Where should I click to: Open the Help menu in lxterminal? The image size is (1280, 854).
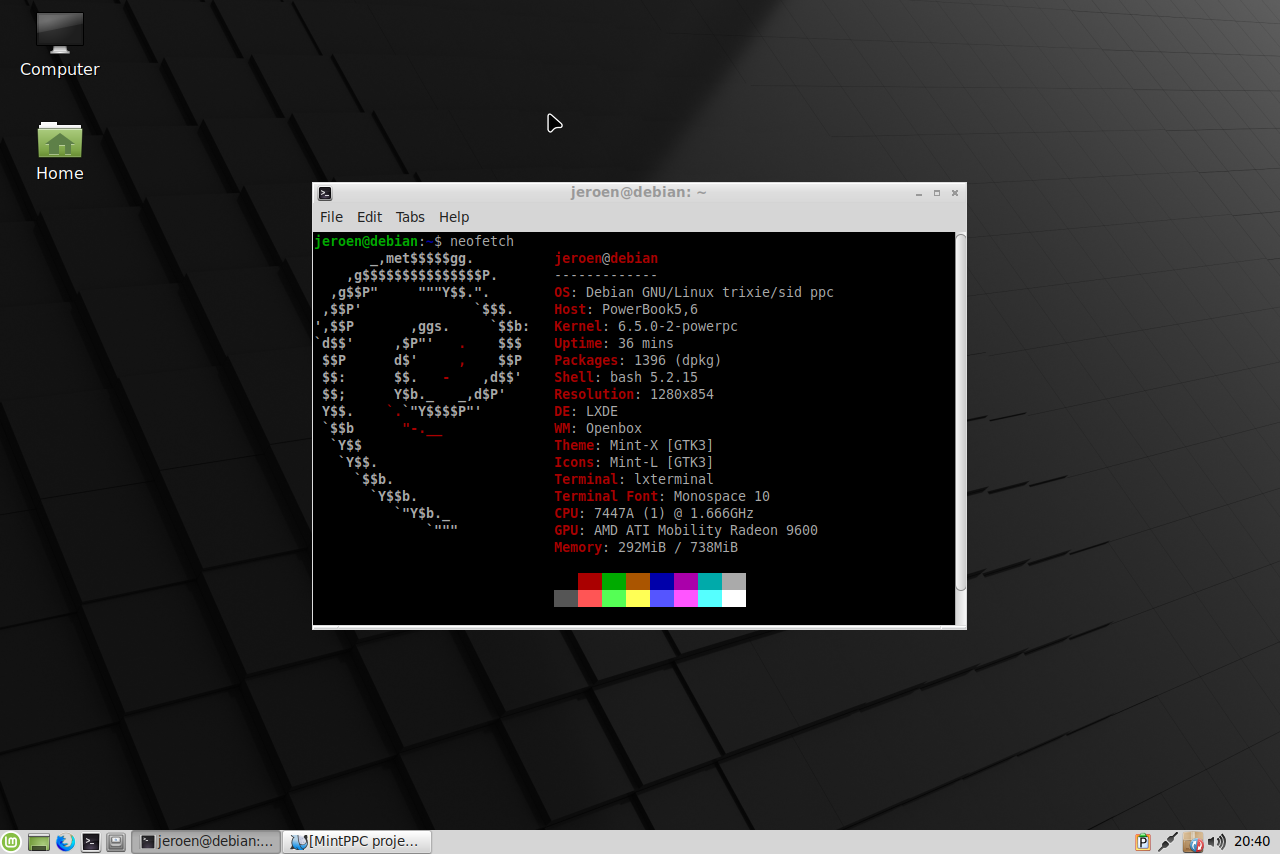coord(454,217)
